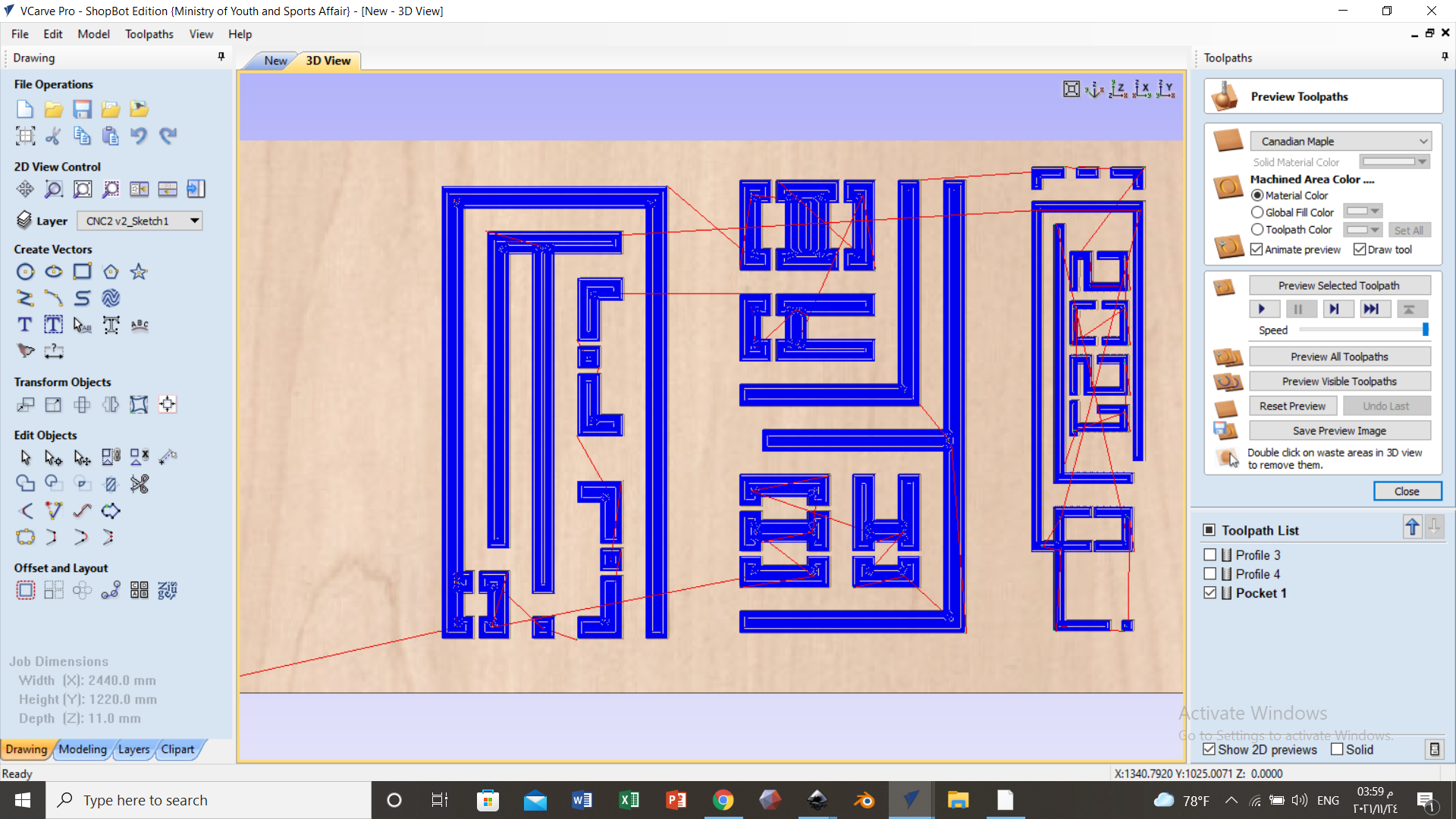Click Preview Visible Toolpaths button
The image size is (1456, 819).
tap(1339, 381)
